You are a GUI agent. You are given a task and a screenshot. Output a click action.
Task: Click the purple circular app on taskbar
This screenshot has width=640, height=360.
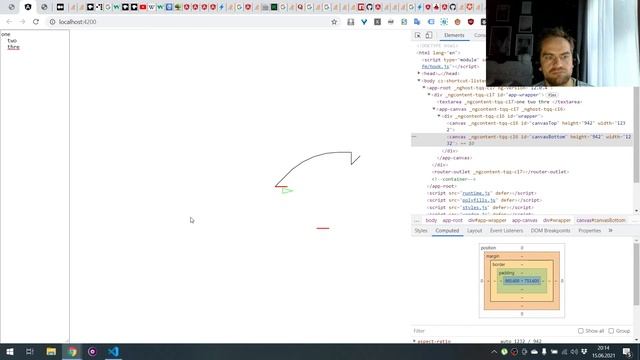tap(92, 351)
